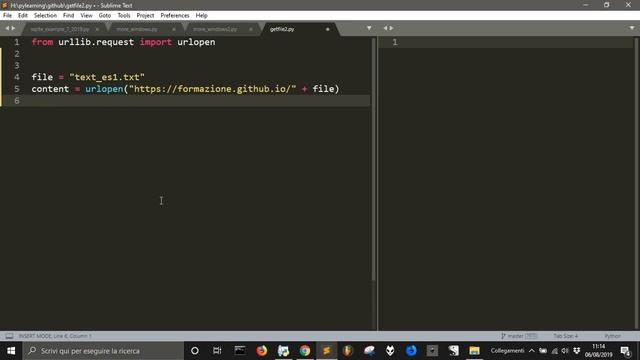This screenshot has width=640, height=360.
Task: Open the File menu
Action: pyautogui.click(x=7, y=16)
